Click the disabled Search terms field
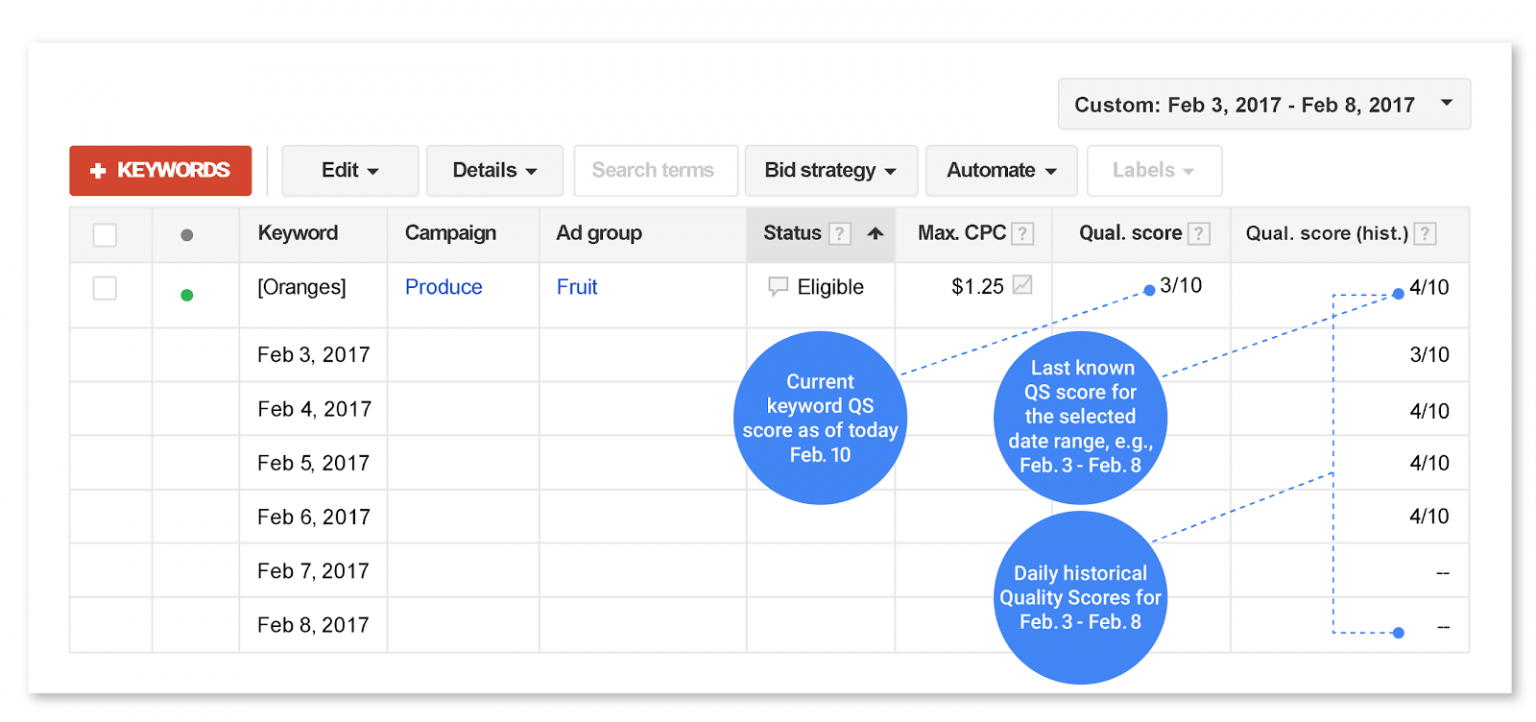 [x=655, y=170]
